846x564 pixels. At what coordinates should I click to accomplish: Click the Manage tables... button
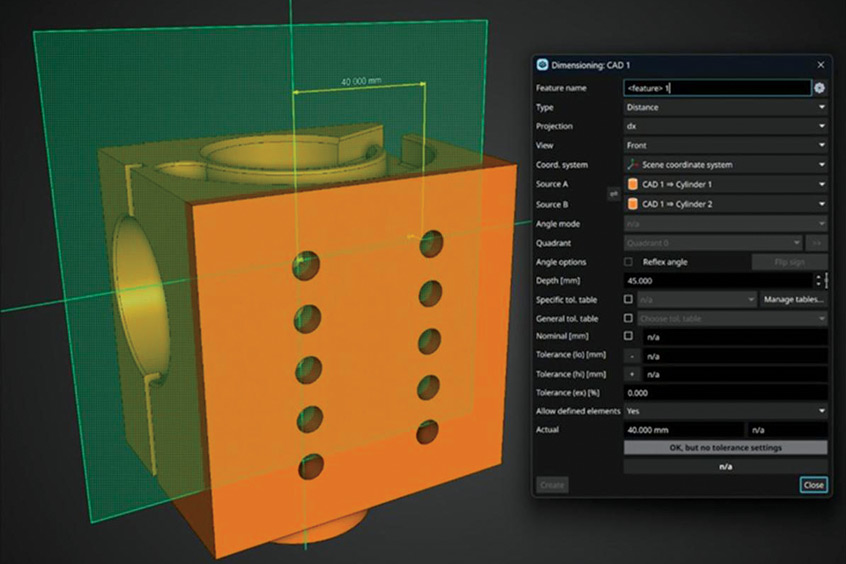pyautogui.click(x=794, y=299)
